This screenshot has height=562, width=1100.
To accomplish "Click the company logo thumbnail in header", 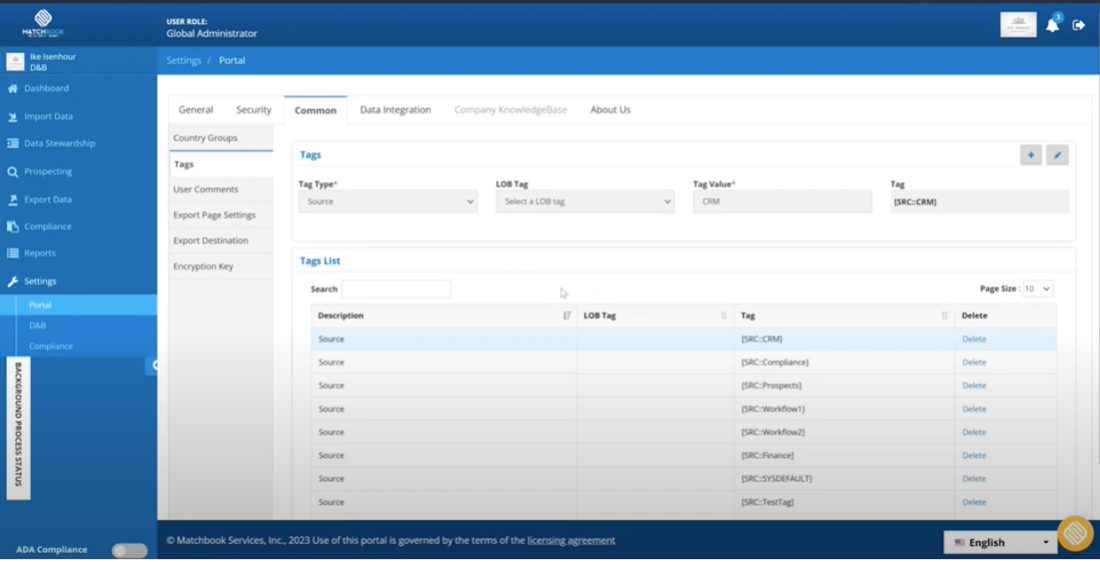I will 1018,25.
